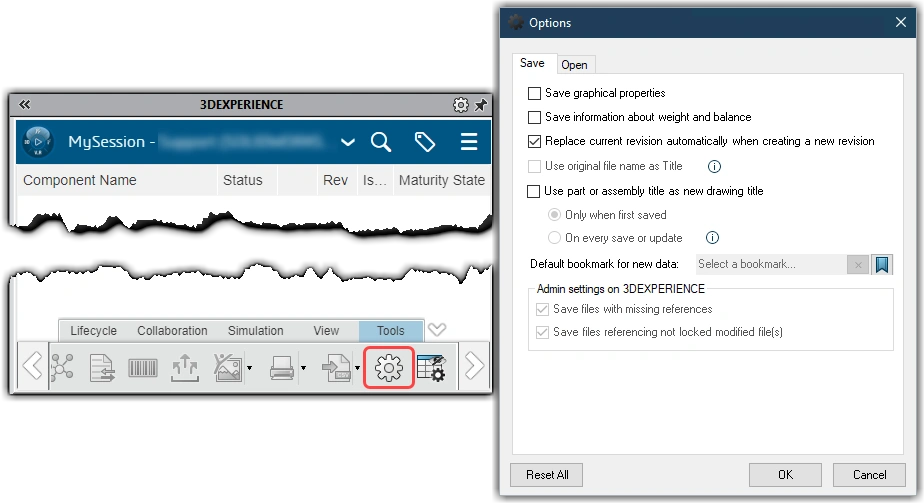Click the table column settings icon
Viewport: 924px width, 503px height.
(431, 368)
